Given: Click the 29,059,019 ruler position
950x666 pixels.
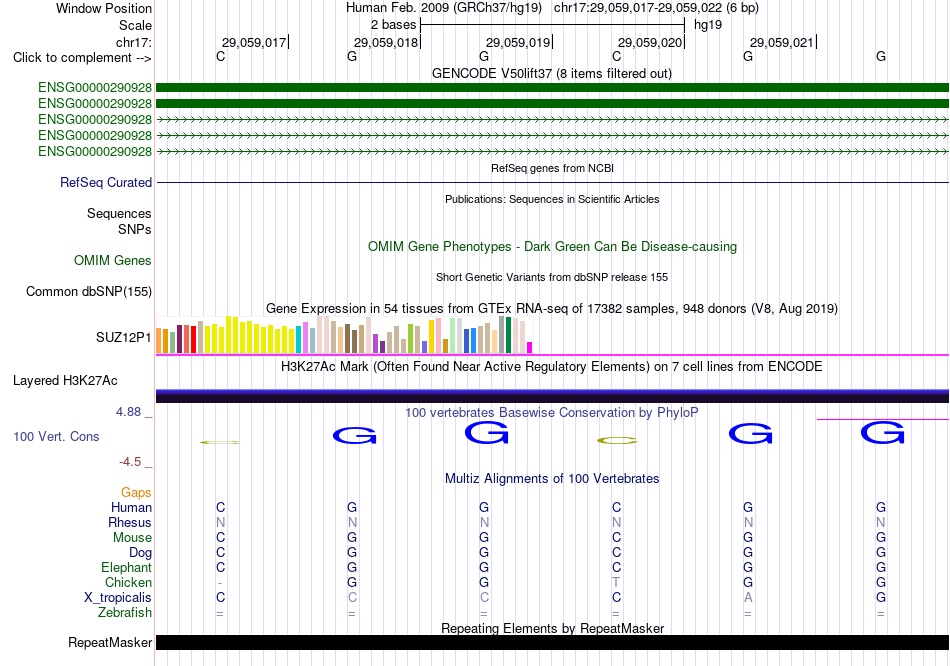Looking at the screenshot, I should (x=518, y=42).
